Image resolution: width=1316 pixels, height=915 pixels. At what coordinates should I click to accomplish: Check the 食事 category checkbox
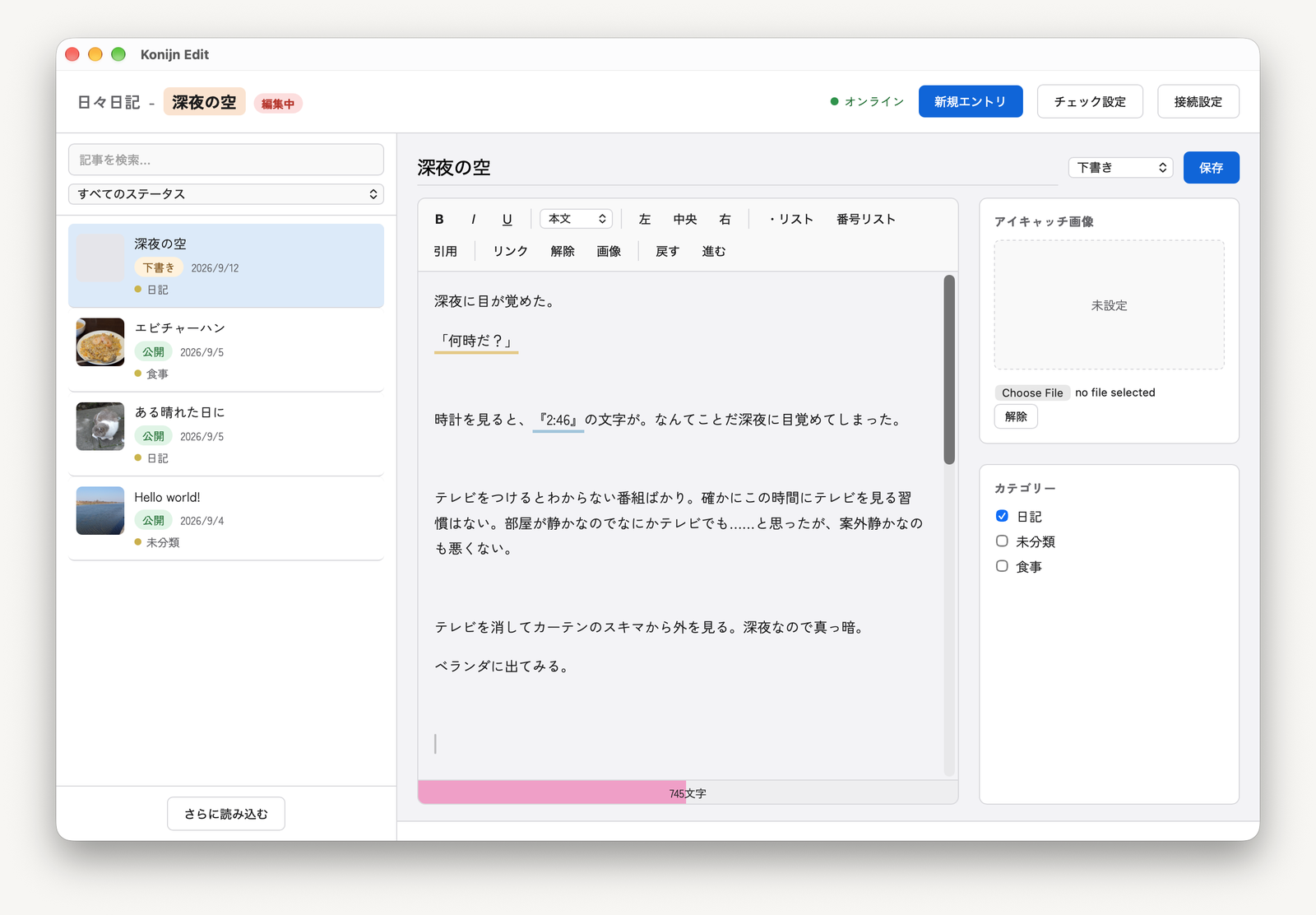click(1002, 565)
